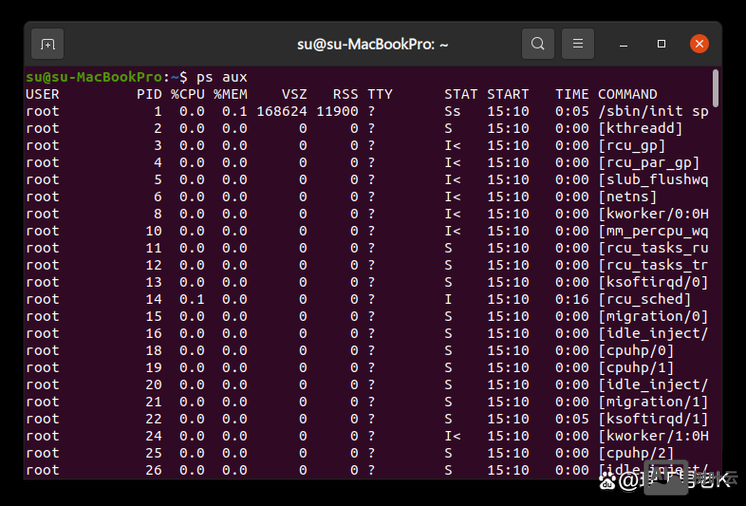Click the [rcu_sched] process name
Viewport: 746px width, 506px height.
point(644,299)
